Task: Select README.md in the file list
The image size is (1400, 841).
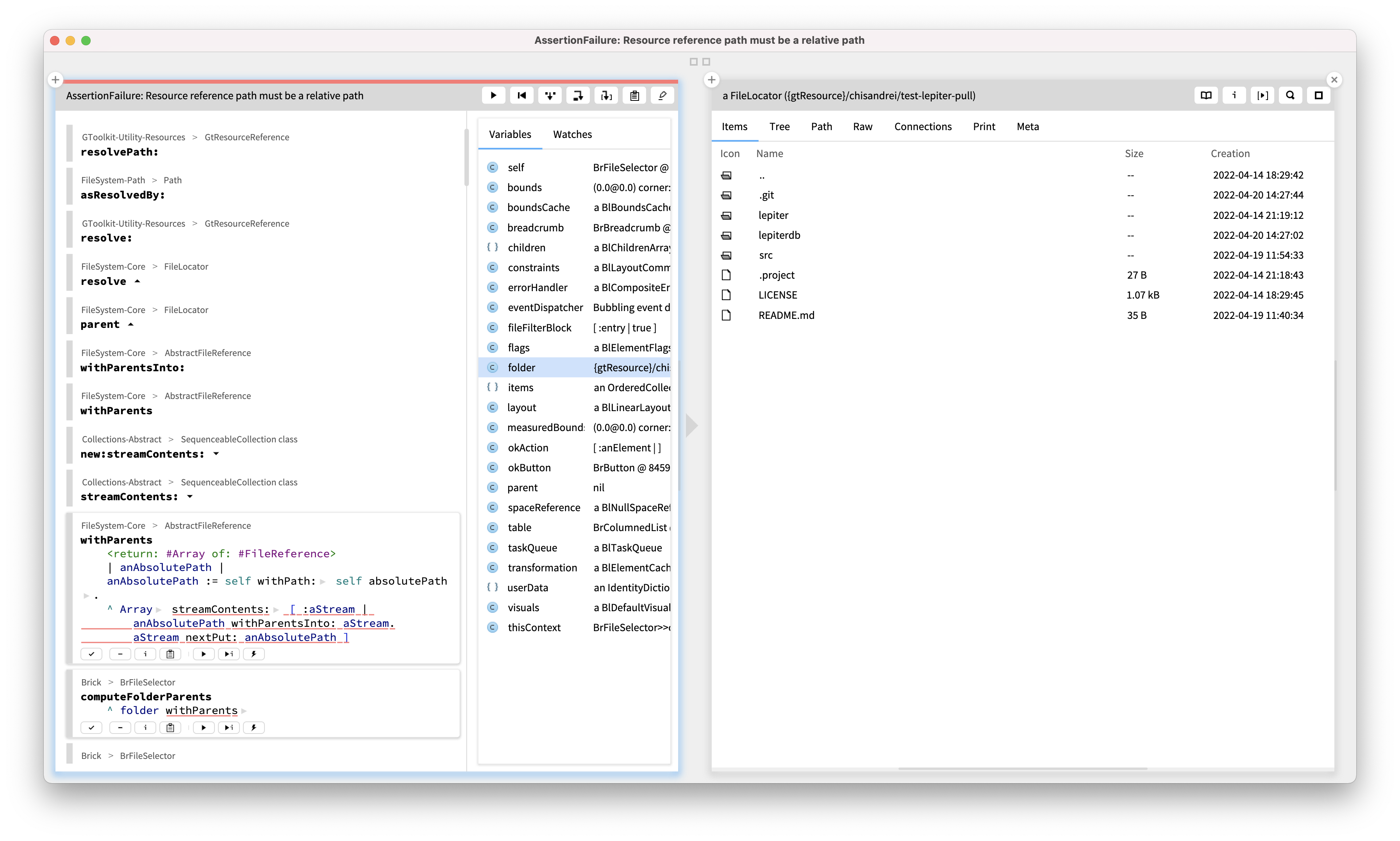Action: coord(787,315)
